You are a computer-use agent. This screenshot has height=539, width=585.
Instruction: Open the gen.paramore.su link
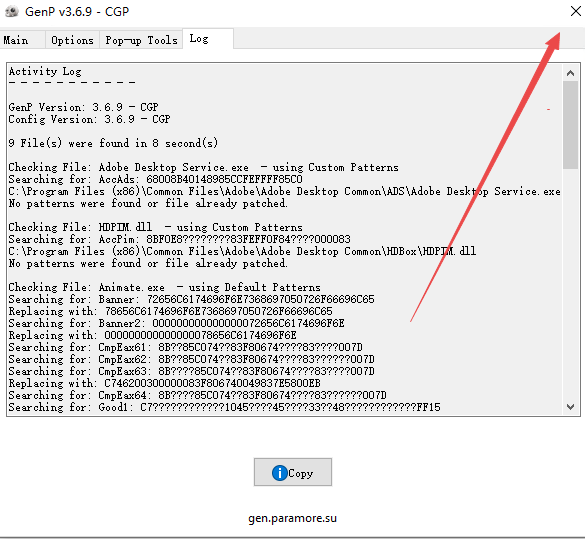coord(292,518)
